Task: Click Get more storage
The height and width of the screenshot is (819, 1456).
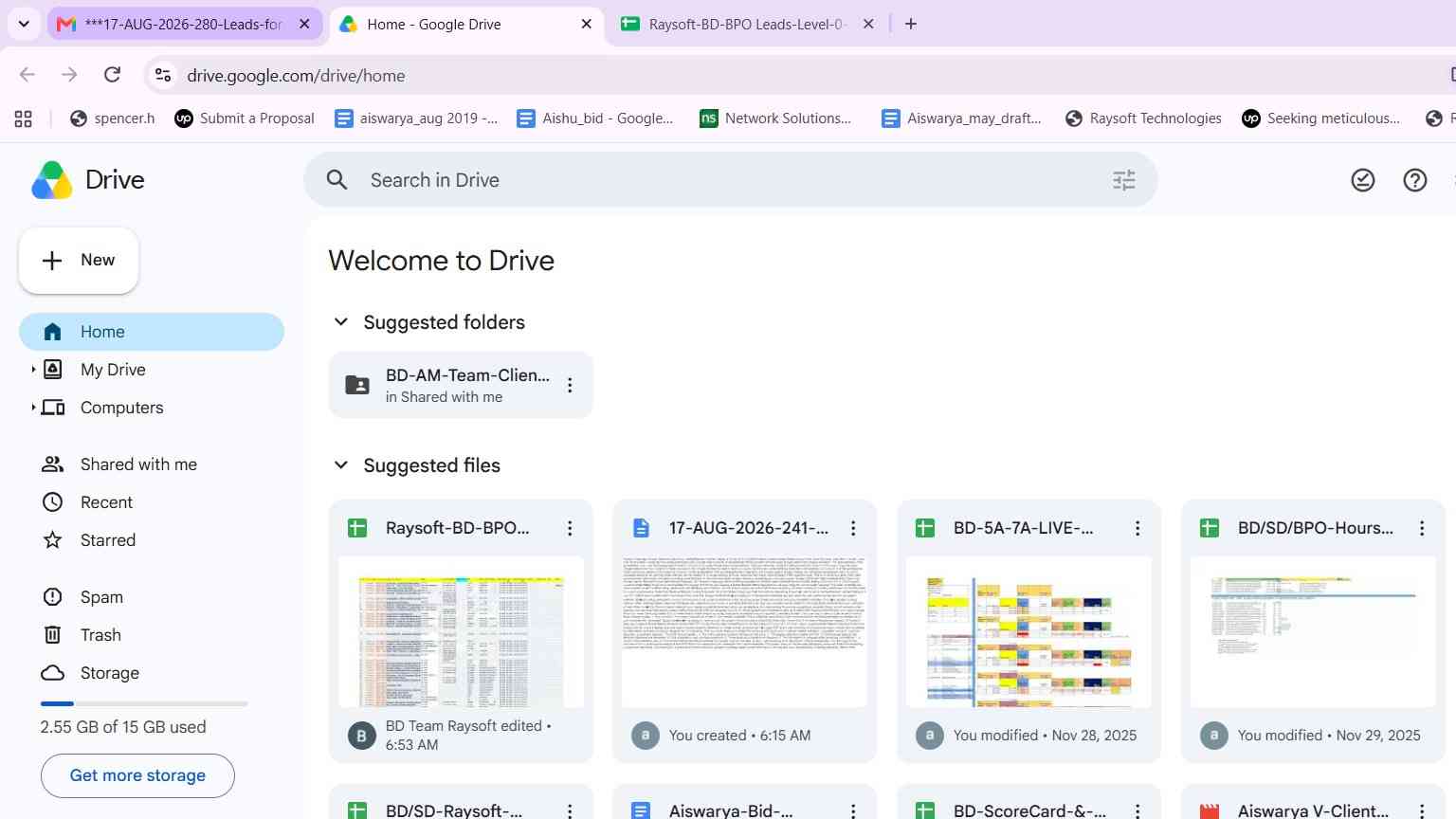Action: (x=137, y=775)
